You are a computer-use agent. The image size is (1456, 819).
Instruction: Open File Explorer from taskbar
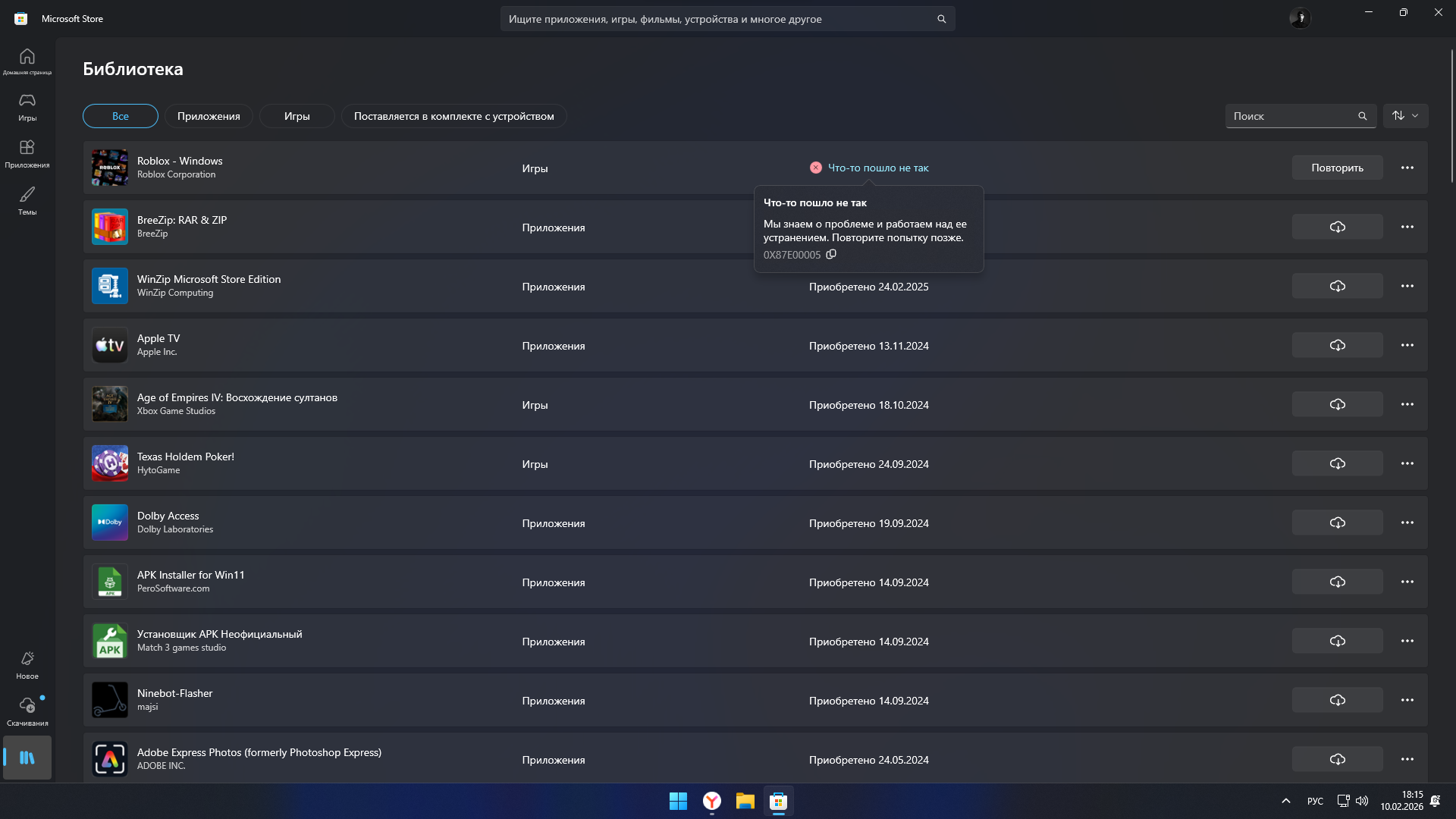pos(745,801)
